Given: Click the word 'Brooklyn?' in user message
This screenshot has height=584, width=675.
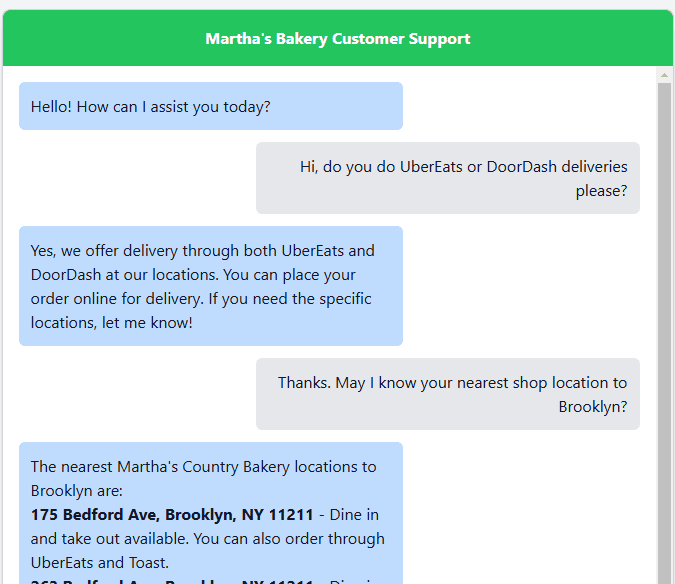Looking at the screenshot, I should (x=593, y=407).
